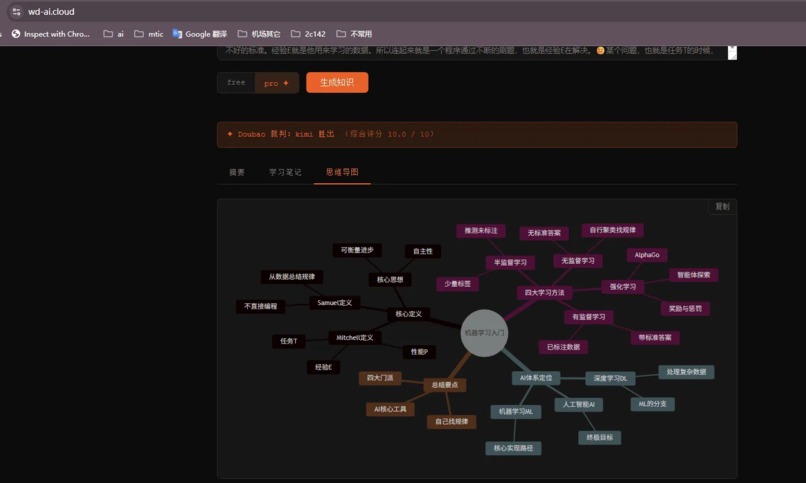Select the pro tier option
806x483 pixels.
click(x=276, y=83)
